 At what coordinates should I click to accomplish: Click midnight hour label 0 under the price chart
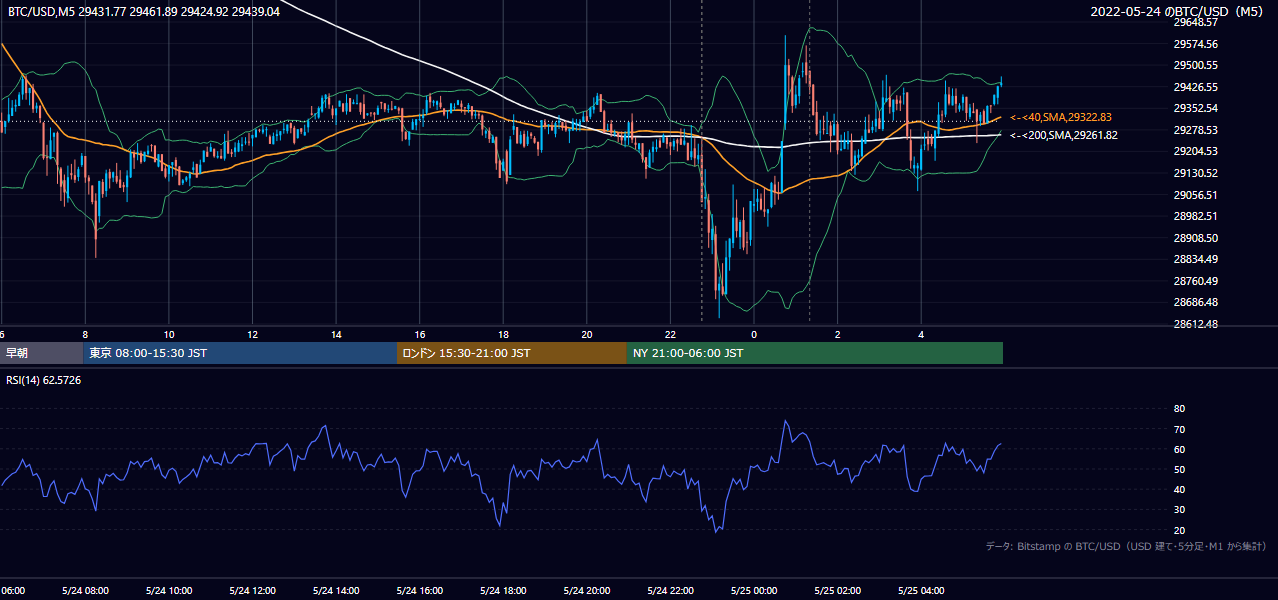click(x=754, y=334)
